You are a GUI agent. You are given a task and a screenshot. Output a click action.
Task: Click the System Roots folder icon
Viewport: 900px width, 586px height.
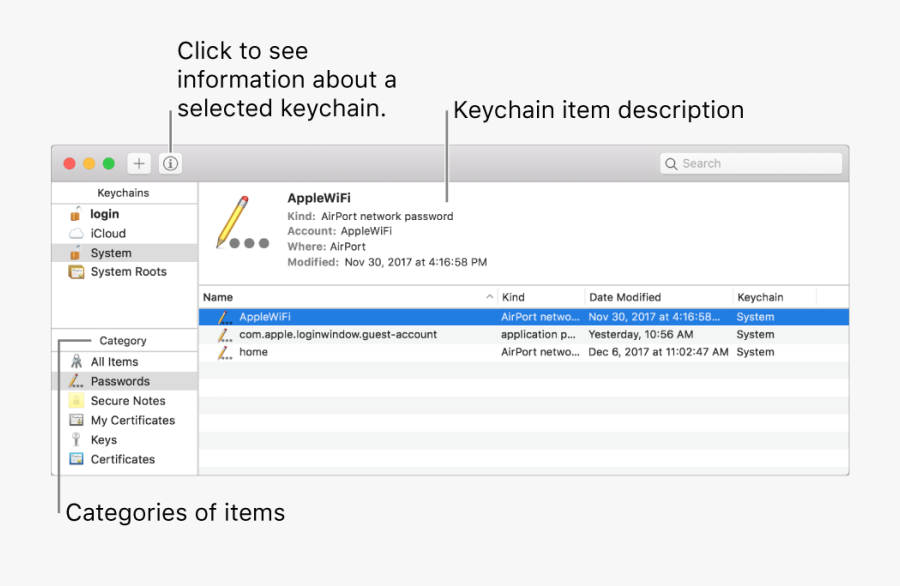click(x=76, y=272)
